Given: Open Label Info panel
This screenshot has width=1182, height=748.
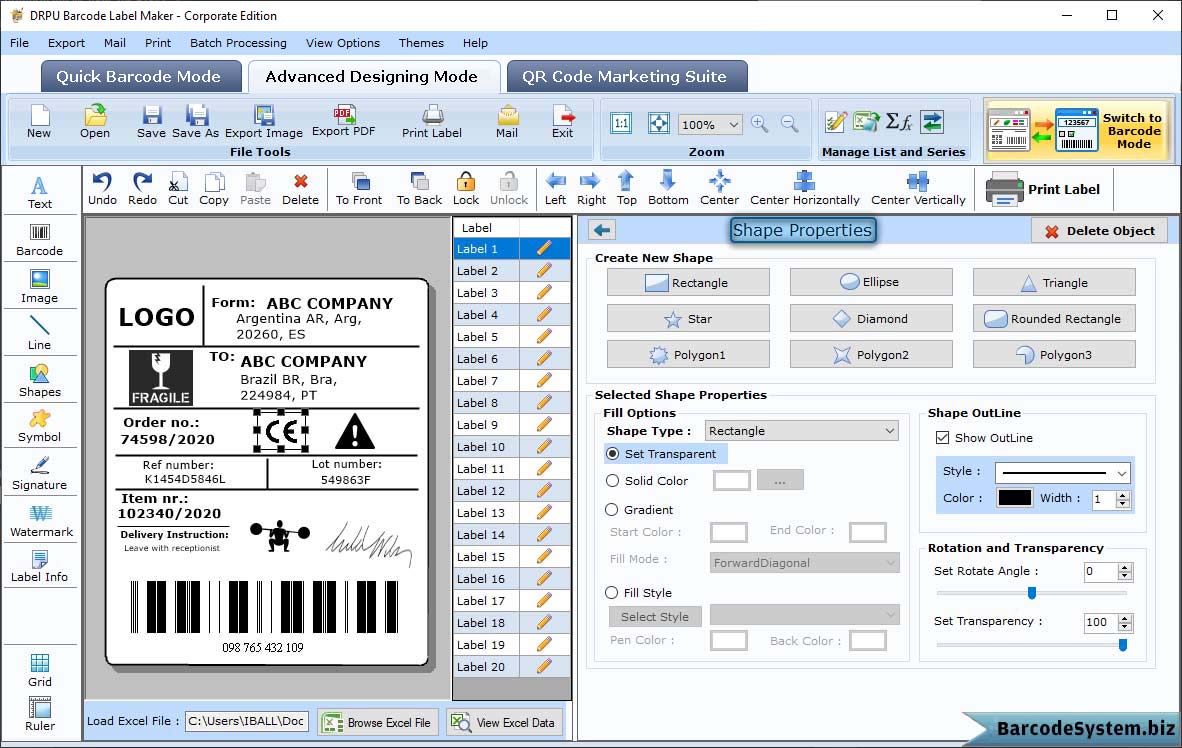Looking at the screenshot, I should click(40, 566).
